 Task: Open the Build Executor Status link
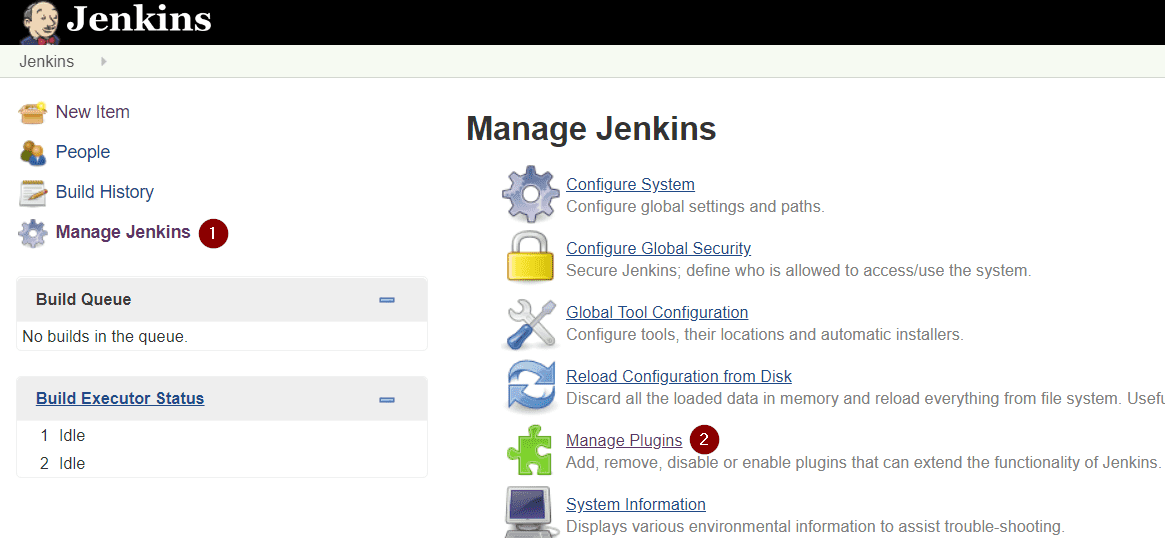[x=120, y=398]
